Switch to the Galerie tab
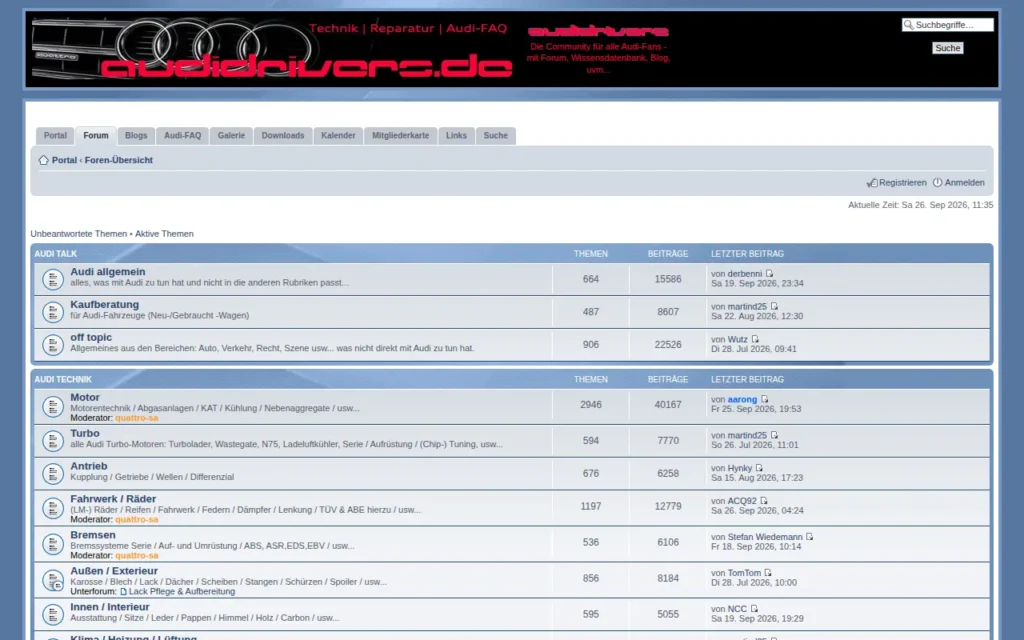 231,136
